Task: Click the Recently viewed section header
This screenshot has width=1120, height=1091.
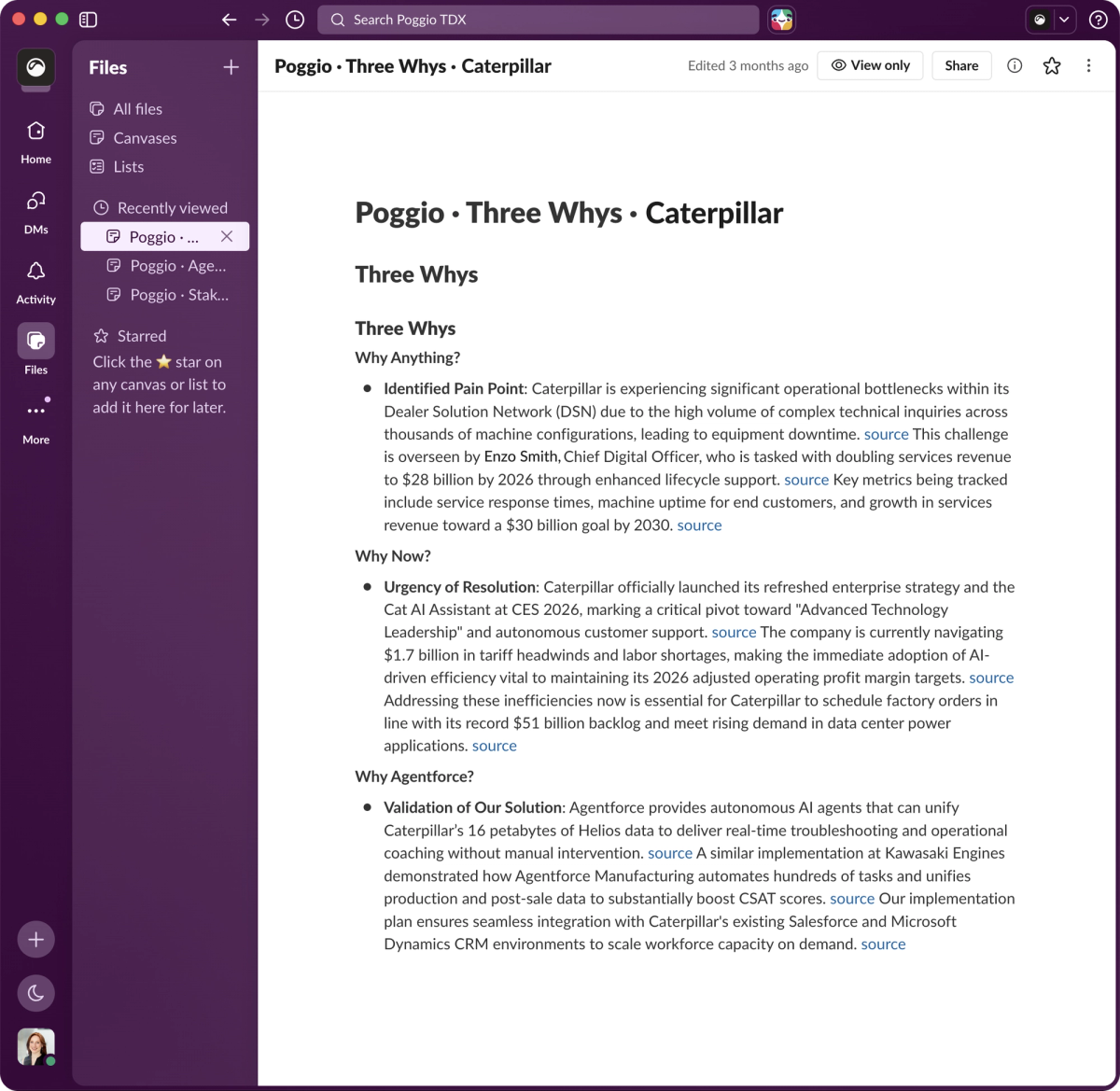Action: (x=161, y=208)
